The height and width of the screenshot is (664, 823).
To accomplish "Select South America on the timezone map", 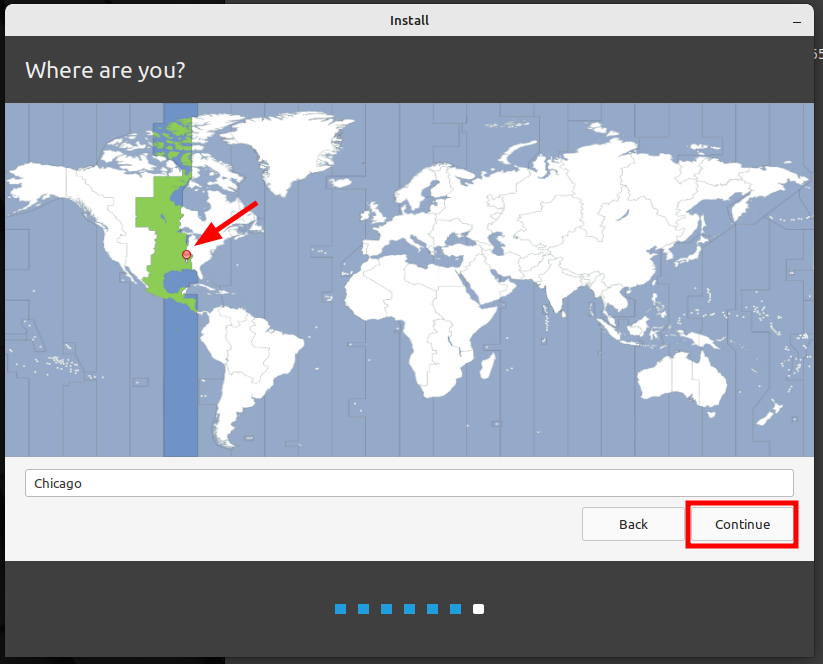I will coord(247,367).
